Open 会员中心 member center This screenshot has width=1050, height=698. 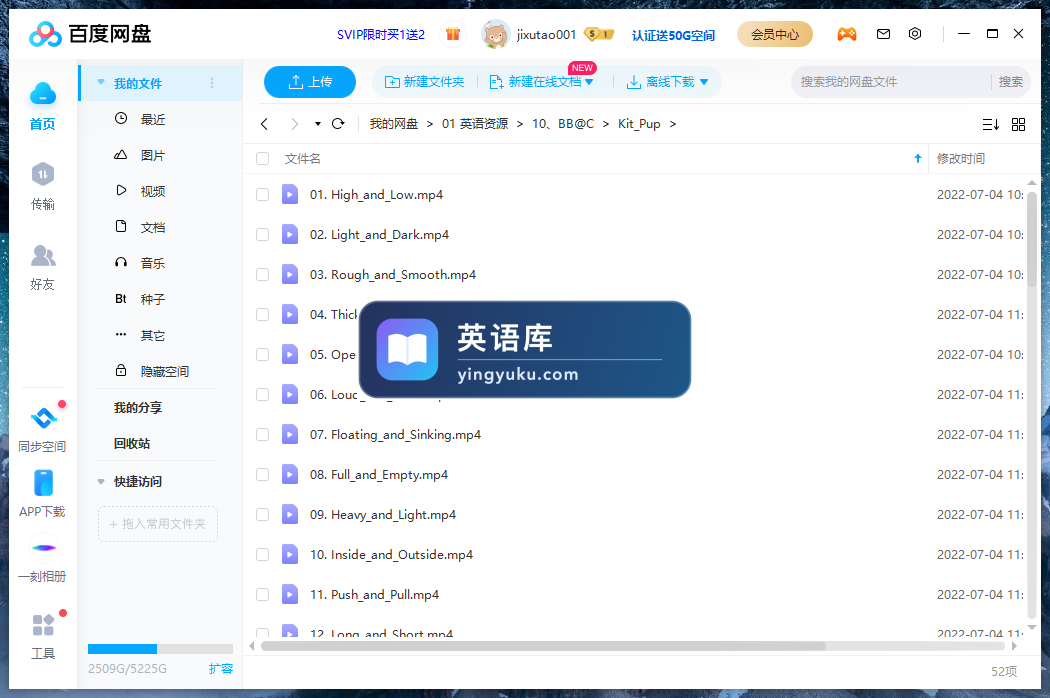(x=775, y=34)
